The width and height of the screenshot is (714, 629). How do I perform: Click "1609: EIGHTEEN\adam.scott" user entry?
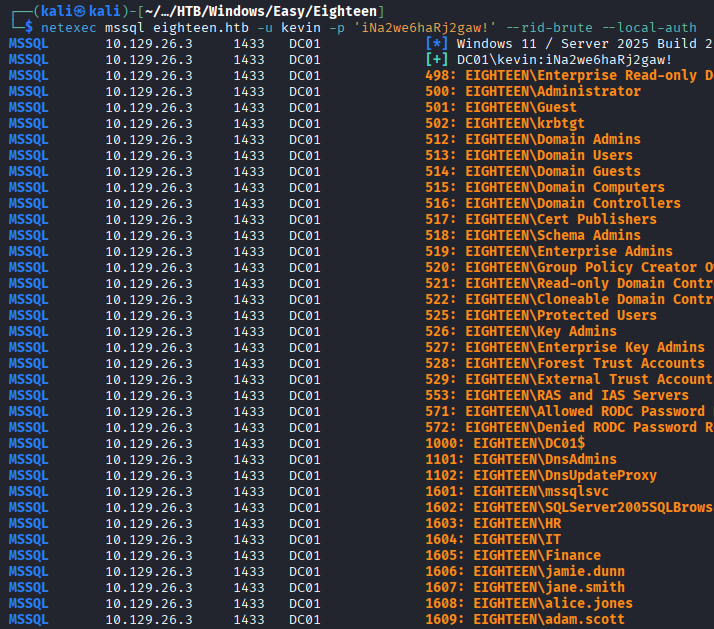pos(525,619)
